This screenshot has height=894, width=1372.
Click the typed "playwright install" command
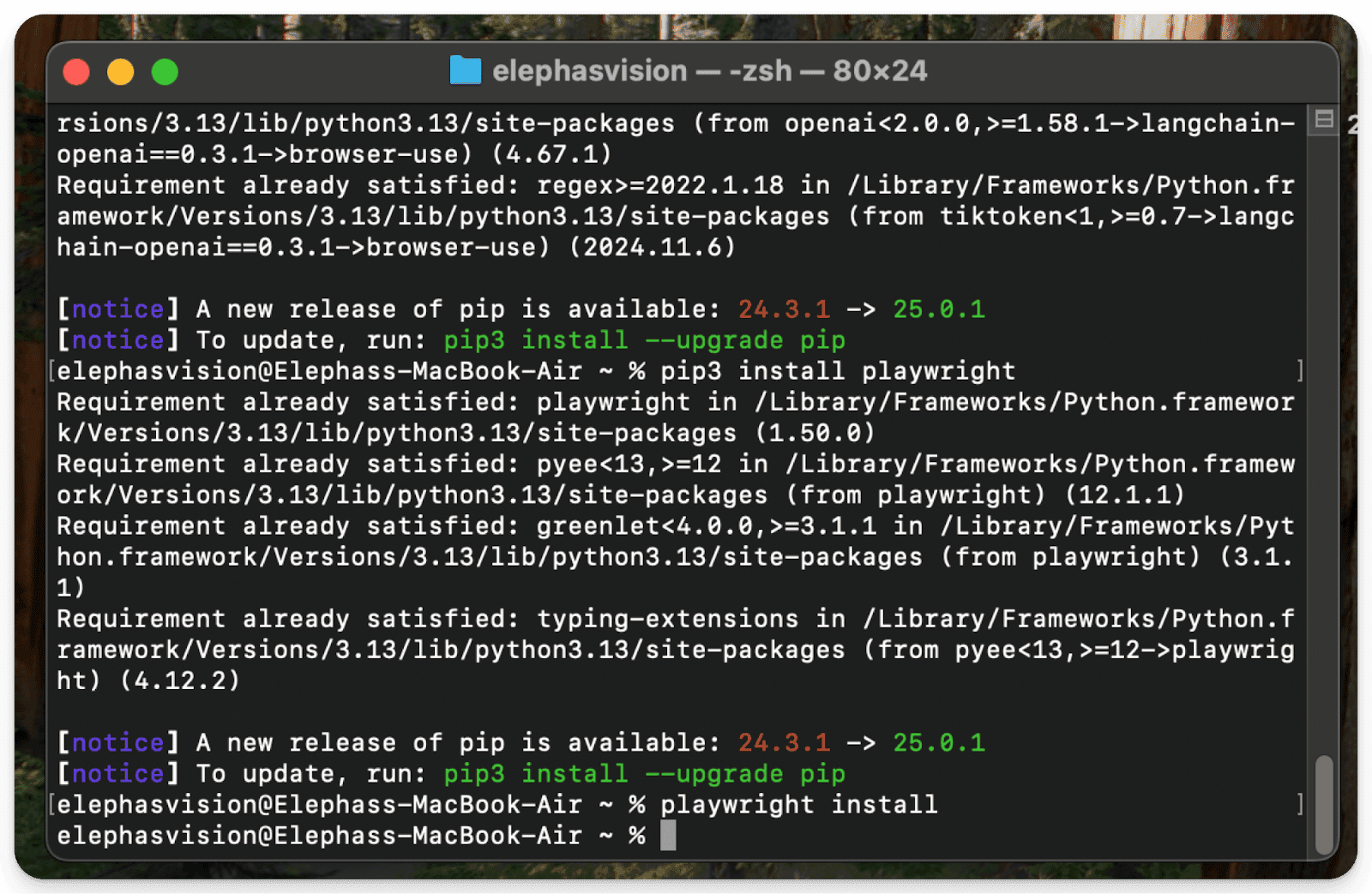click(798, 804)
